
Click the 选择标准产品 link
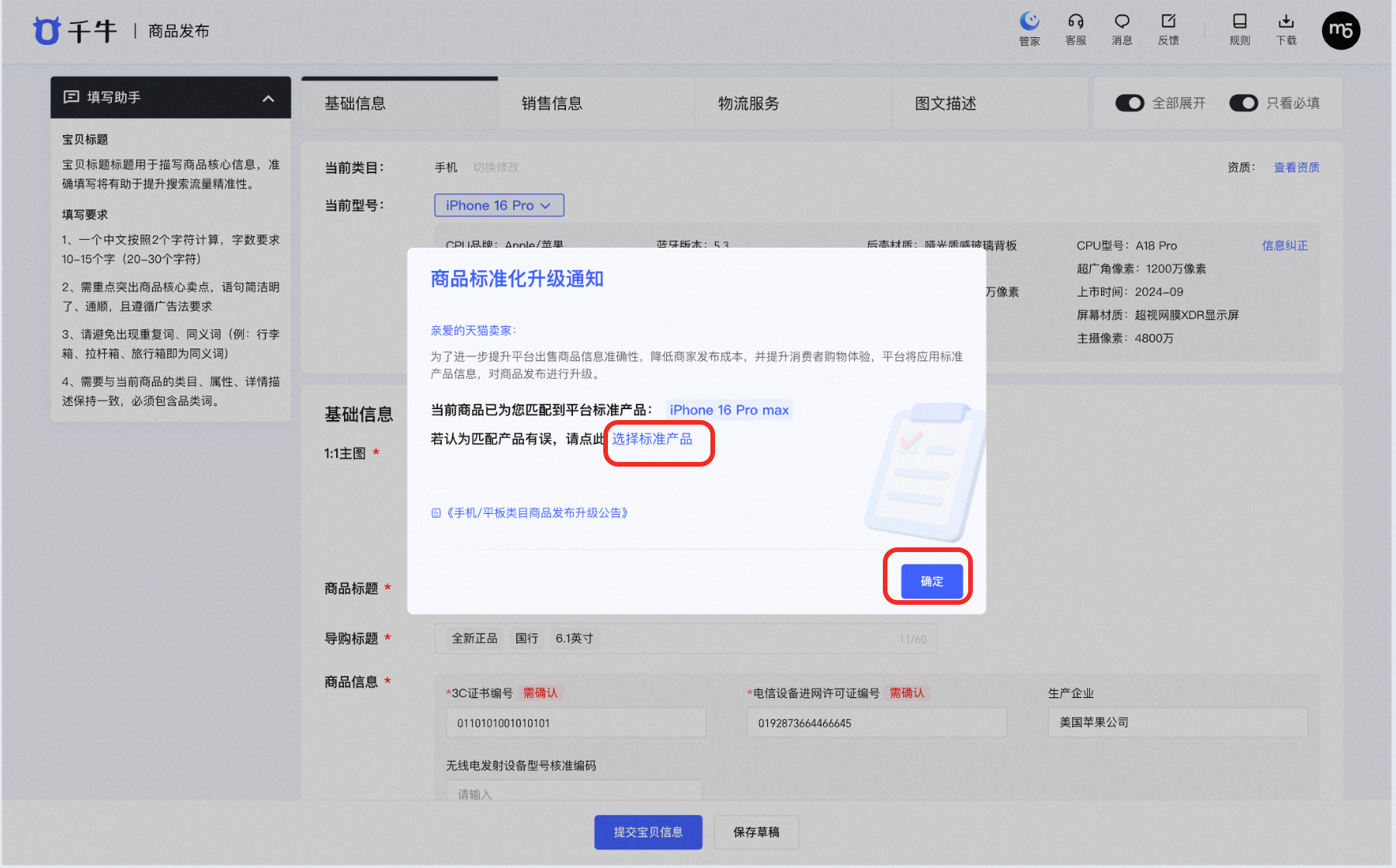(652, 439)
